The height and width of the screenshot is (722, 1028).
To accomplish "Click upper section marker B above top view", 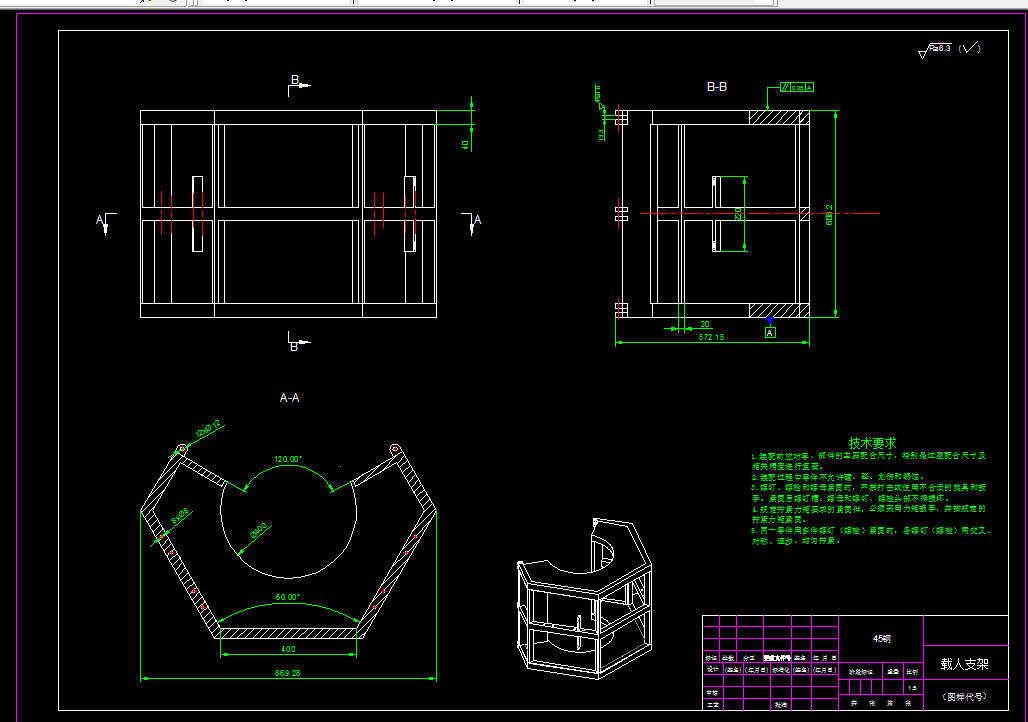I will click(x=298, y=85).
